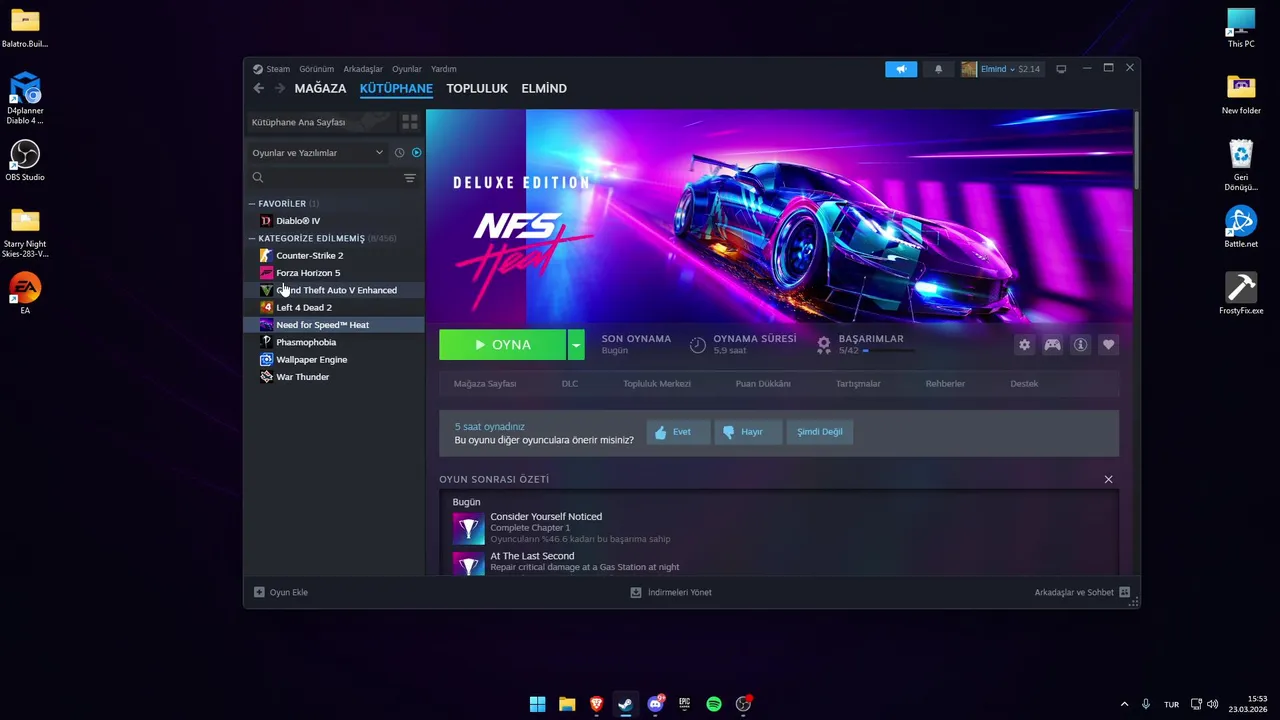Switch to the MAĞAZA tab
The width and height of the screenshot is (1280, 720).
coord(320,88)
